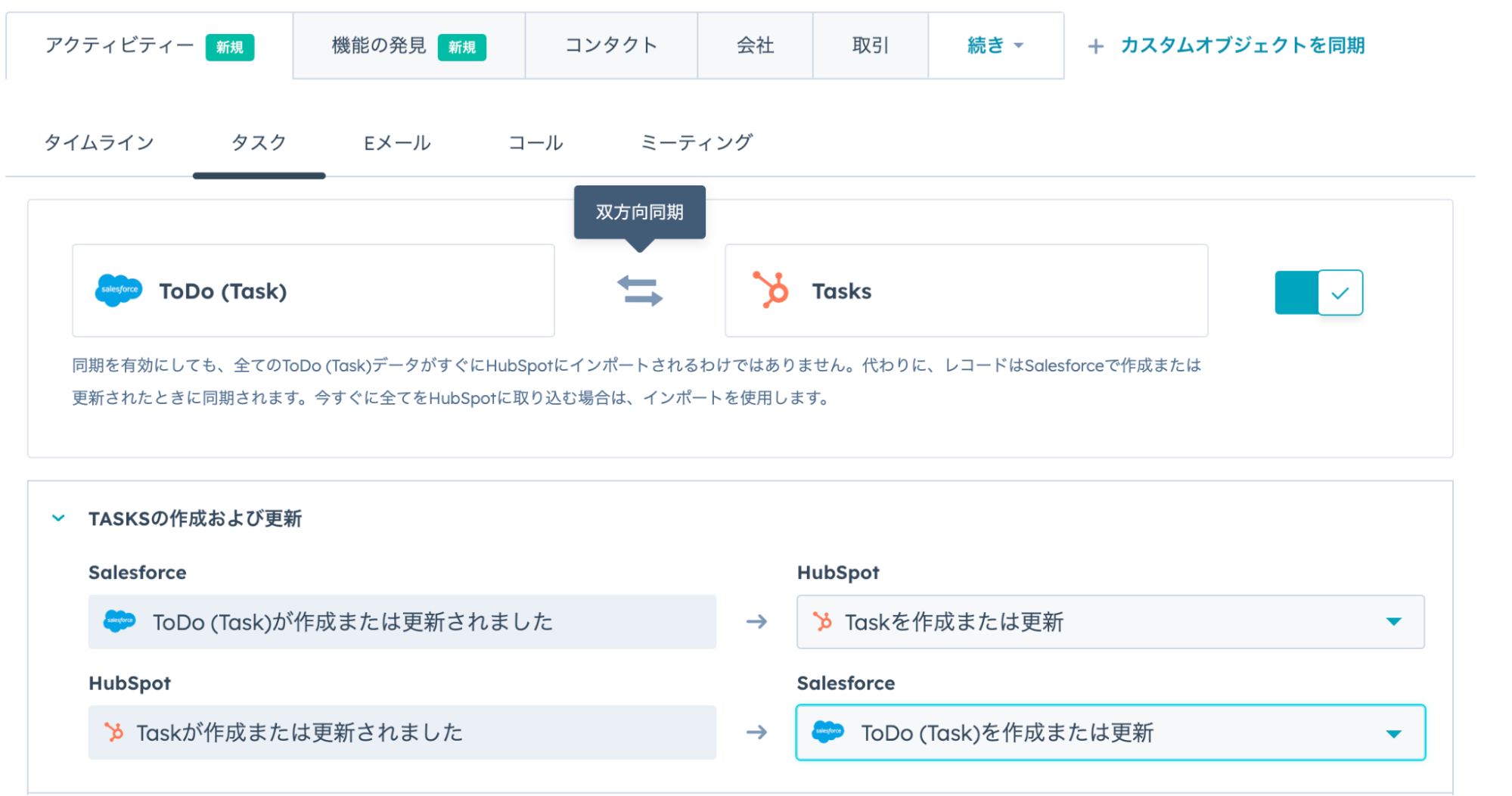
Task: Click HubSpot icon in 'Taskを作成または更新' dropdown
Action: pos(822,621)
